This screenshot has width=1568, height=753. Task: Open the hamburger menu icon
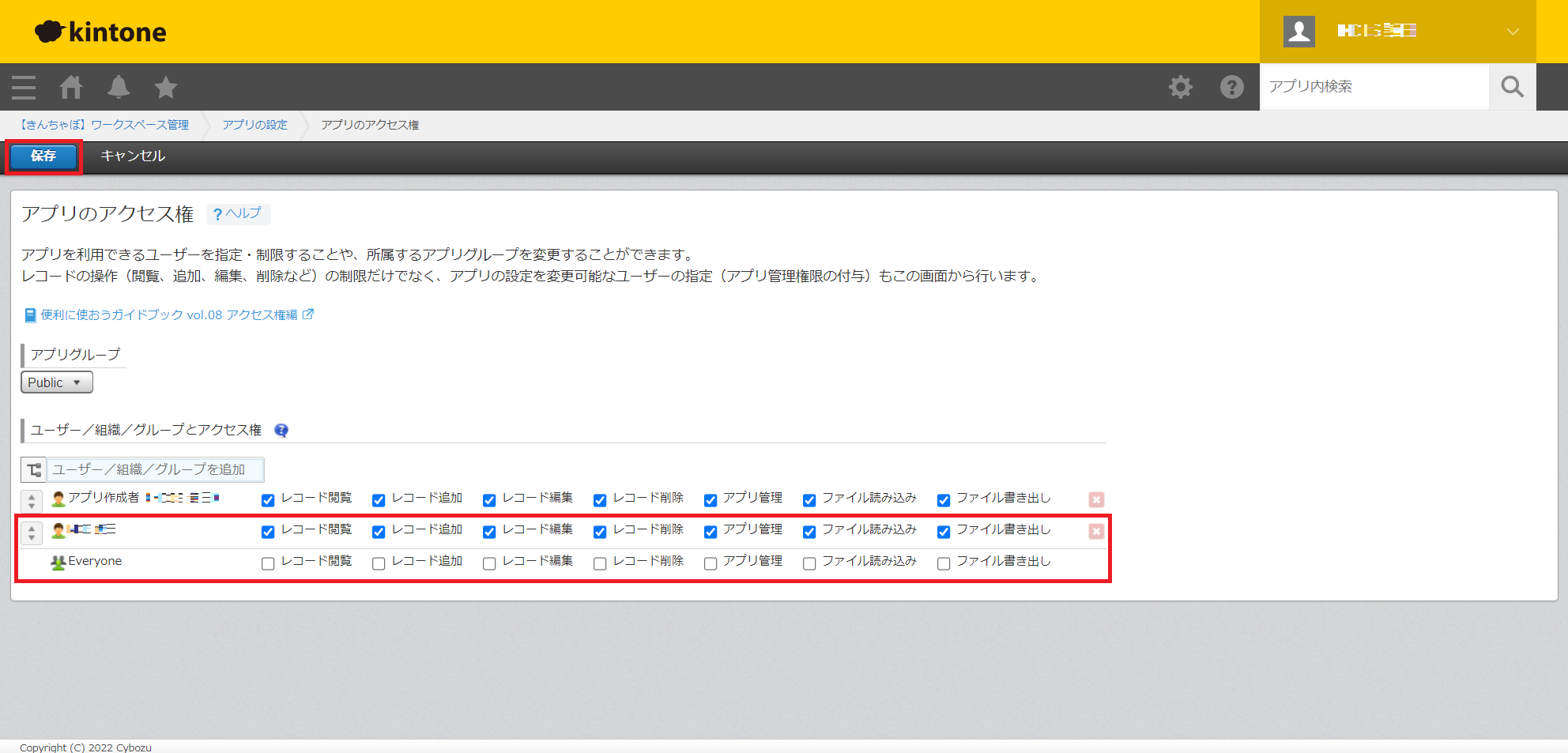tap(24, 87)
